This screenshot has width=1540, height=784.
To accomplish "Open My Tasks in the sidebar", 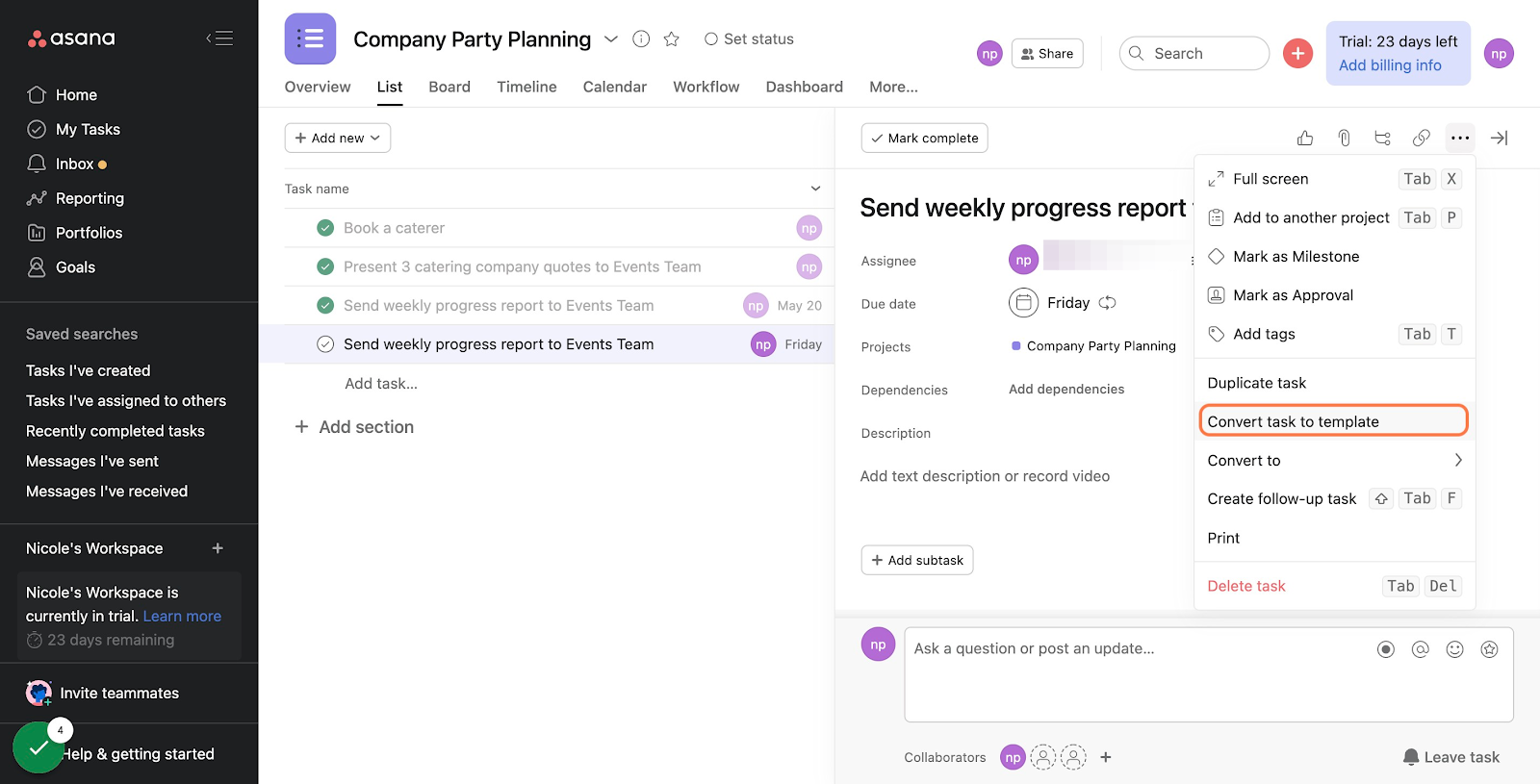I will tap(74, 129).
